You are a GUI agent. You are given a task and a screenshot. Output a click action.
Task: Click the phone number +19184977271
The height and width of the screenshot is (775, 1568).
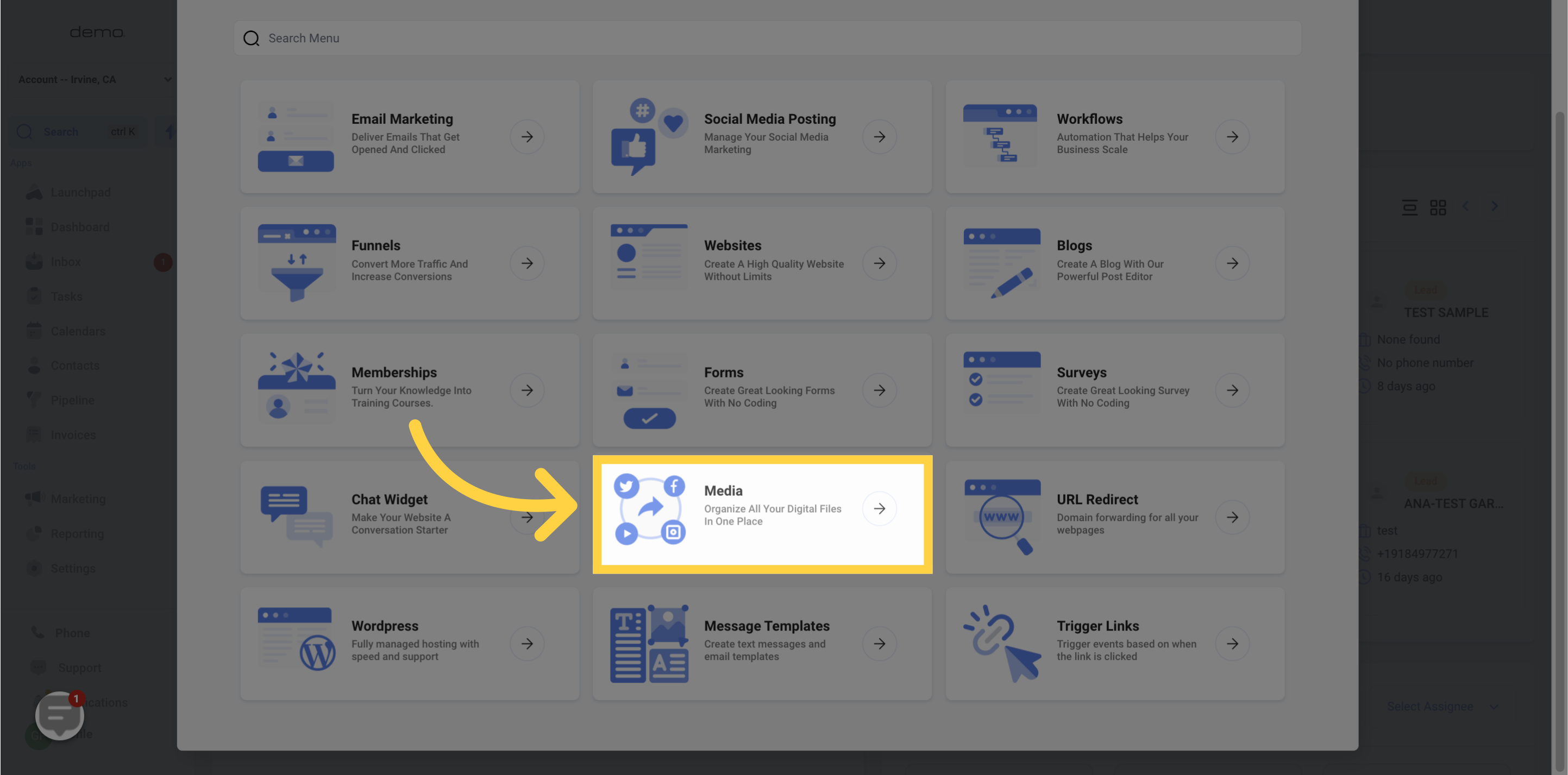[x=1418, y=553]
